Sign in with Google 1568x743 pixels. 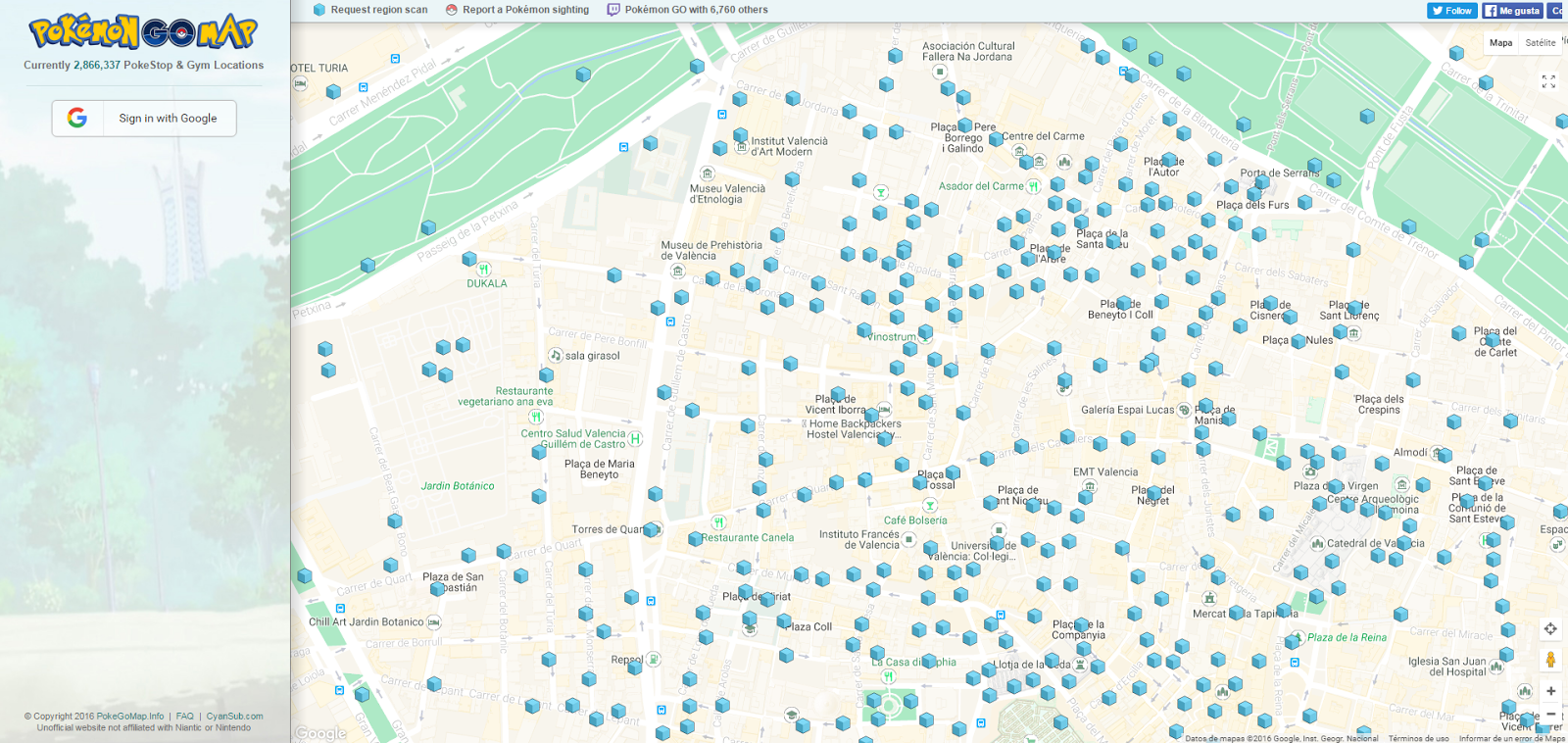(144, 119)
